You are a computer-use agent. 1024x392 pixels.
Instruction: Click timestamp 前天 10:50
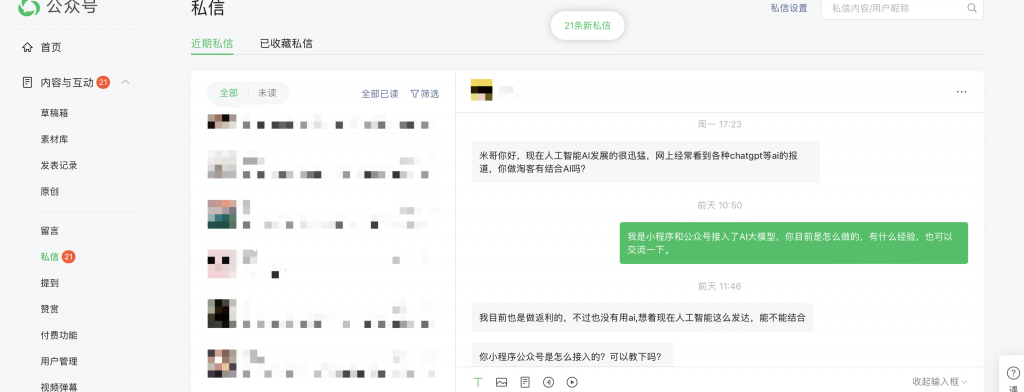[719, 204]
